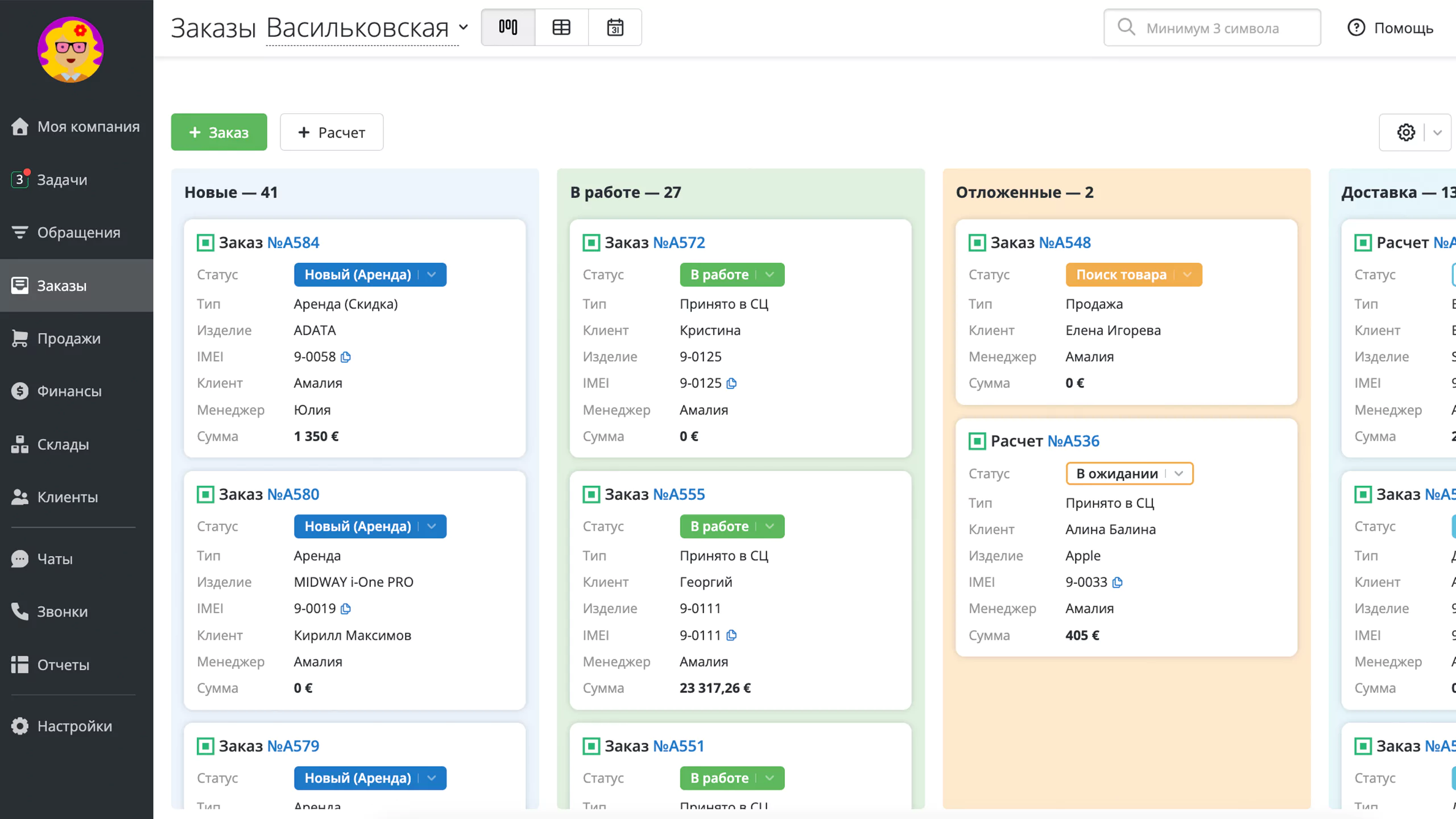Image resolution: width=1456 pixels, height=819 pixels.
Task: Open Моя компания from sidebar
Action: tap(76, 126)
